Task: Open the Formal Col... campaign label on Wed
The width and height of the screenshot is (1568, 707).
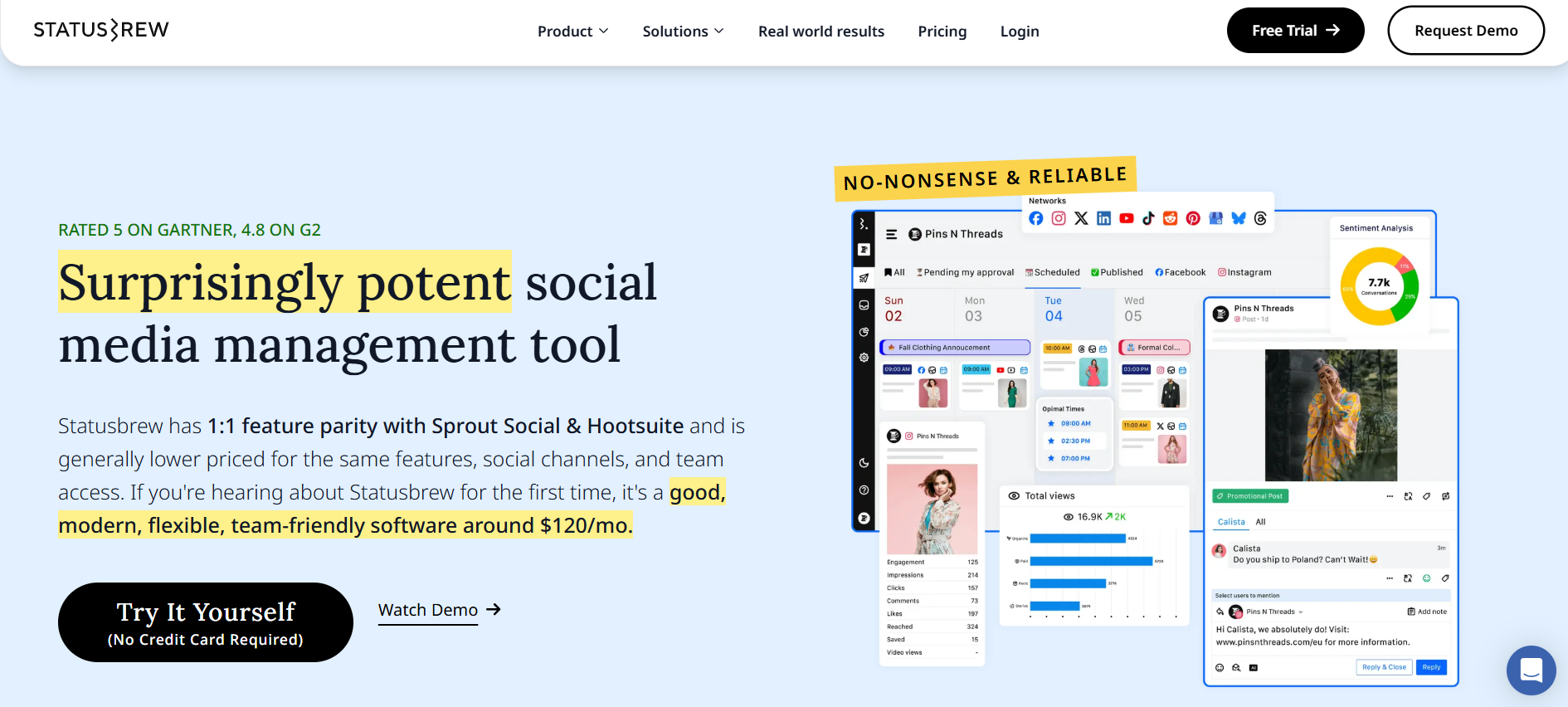Action: coord(1154,348)
